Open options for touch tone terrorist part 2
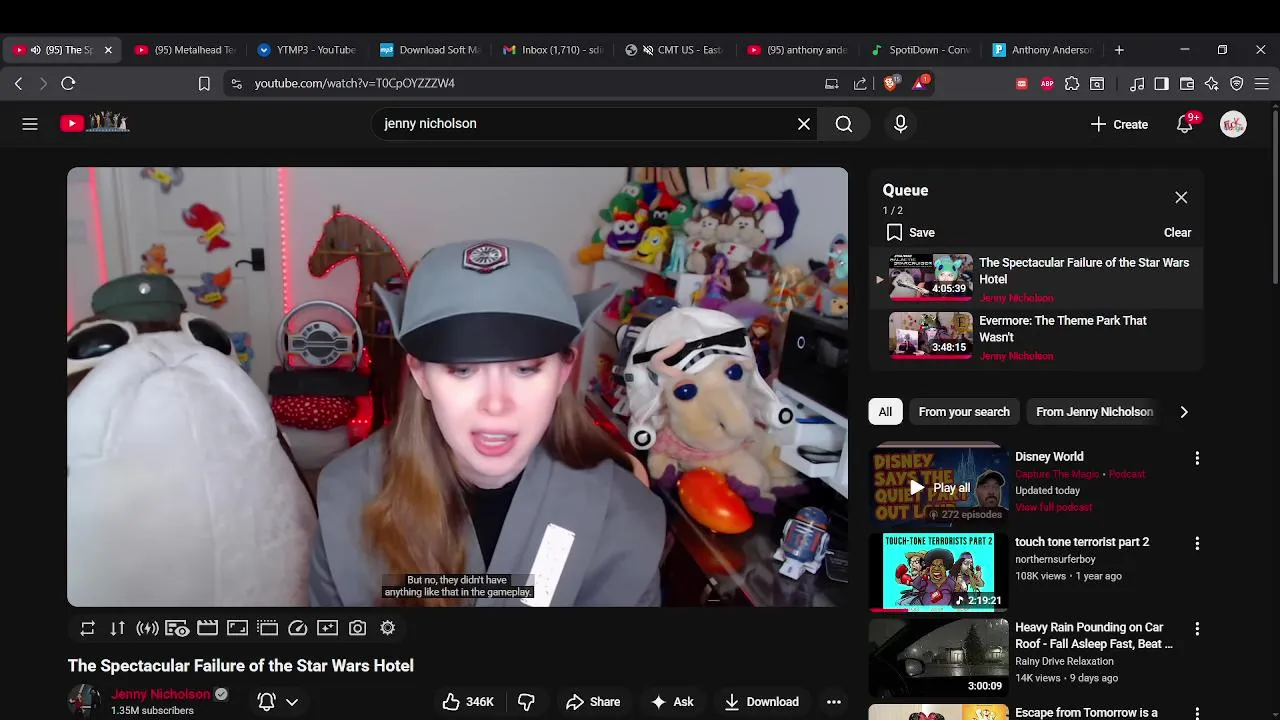The width and height of the screenshot is (1280, 720). tap(1197, 543)
